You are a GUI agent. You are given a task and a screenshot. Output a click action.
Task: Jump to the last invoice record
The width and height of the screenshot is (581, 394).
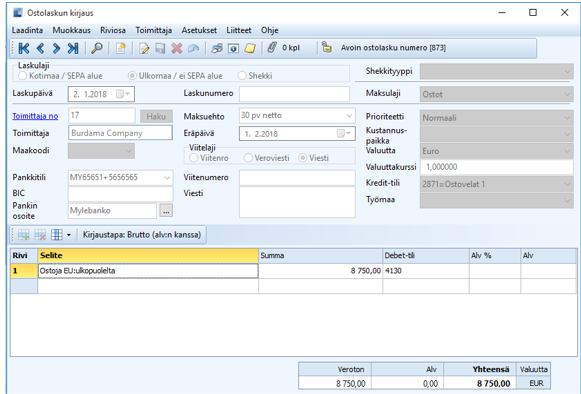73,48
